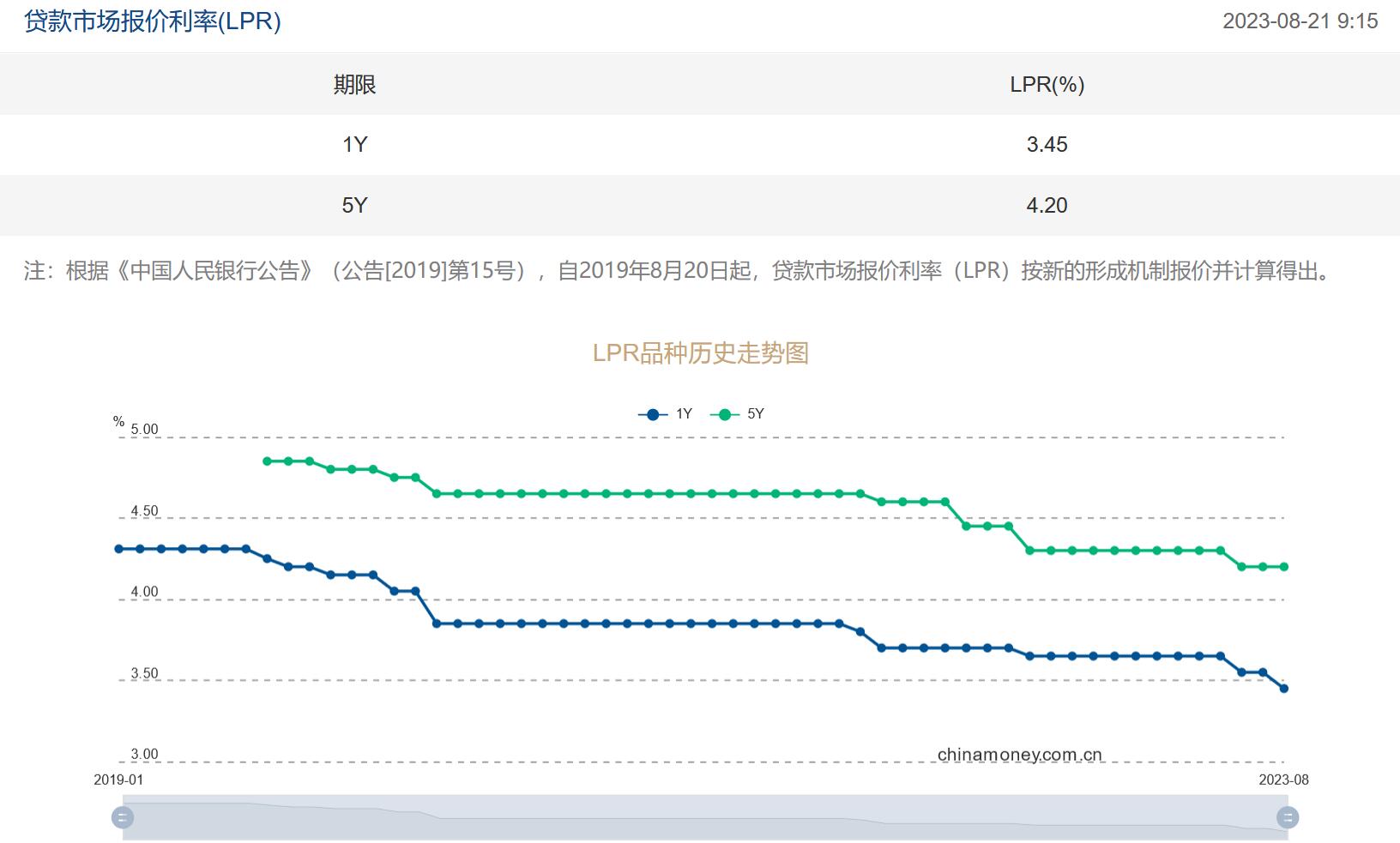Click the date zoom slider track
Screen dimensions: 1400x843
point(703,817)
